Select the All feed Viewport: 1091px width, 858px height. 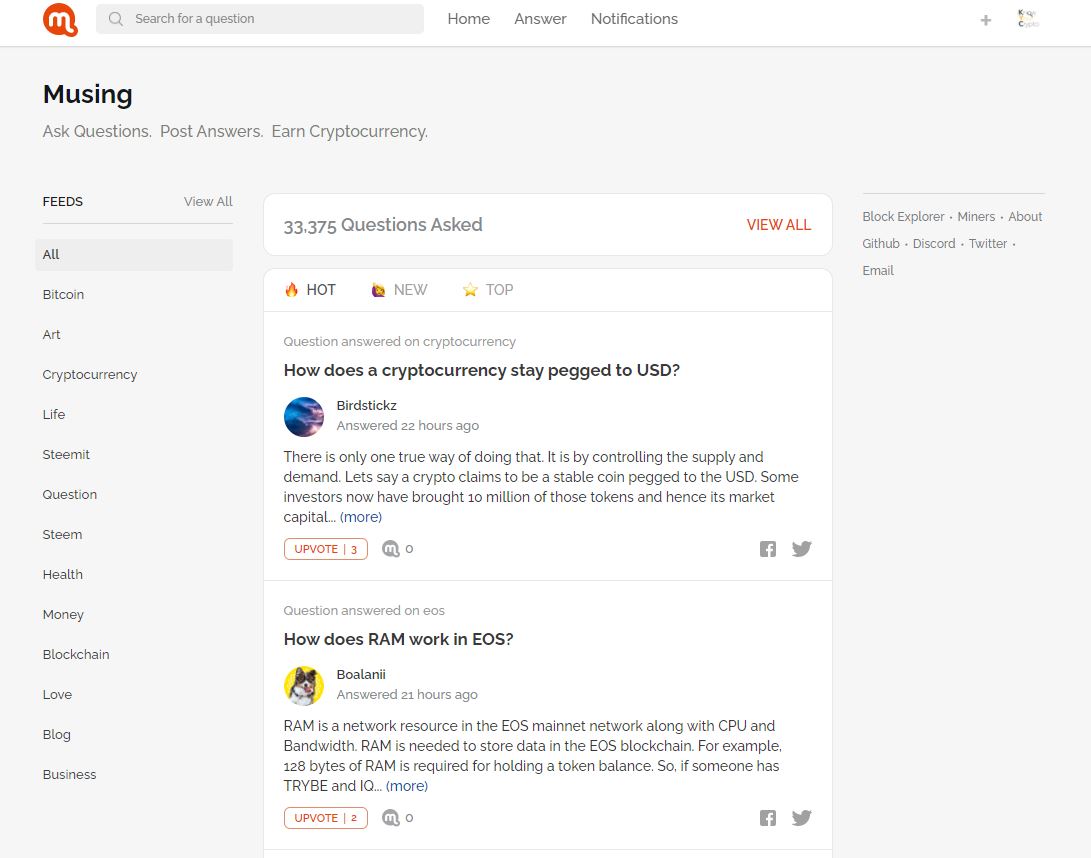click(x=134, y=255)
